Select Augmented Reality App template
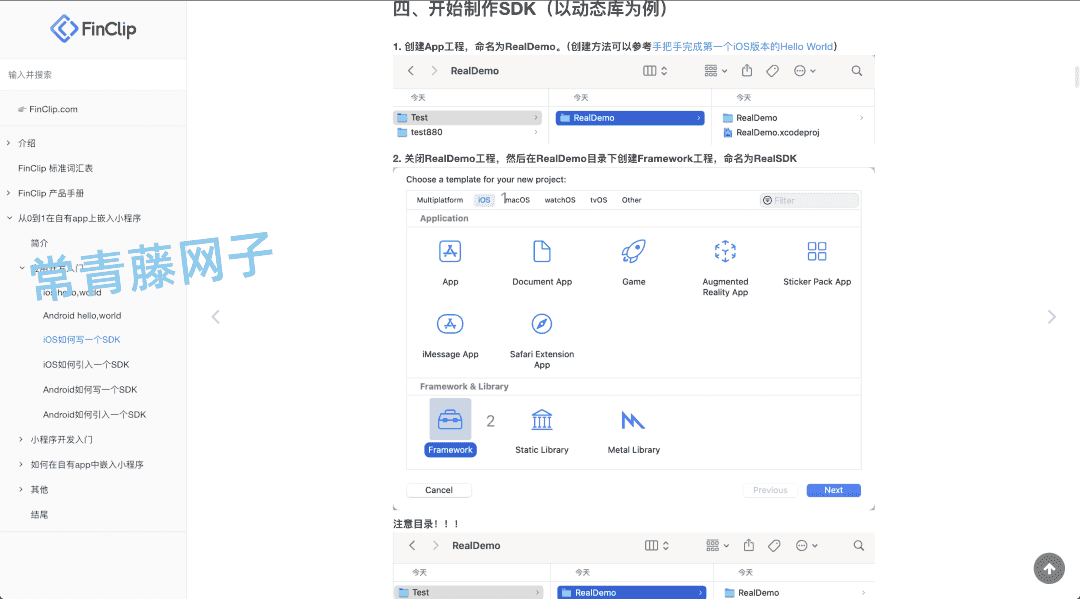 coord(725,269)
